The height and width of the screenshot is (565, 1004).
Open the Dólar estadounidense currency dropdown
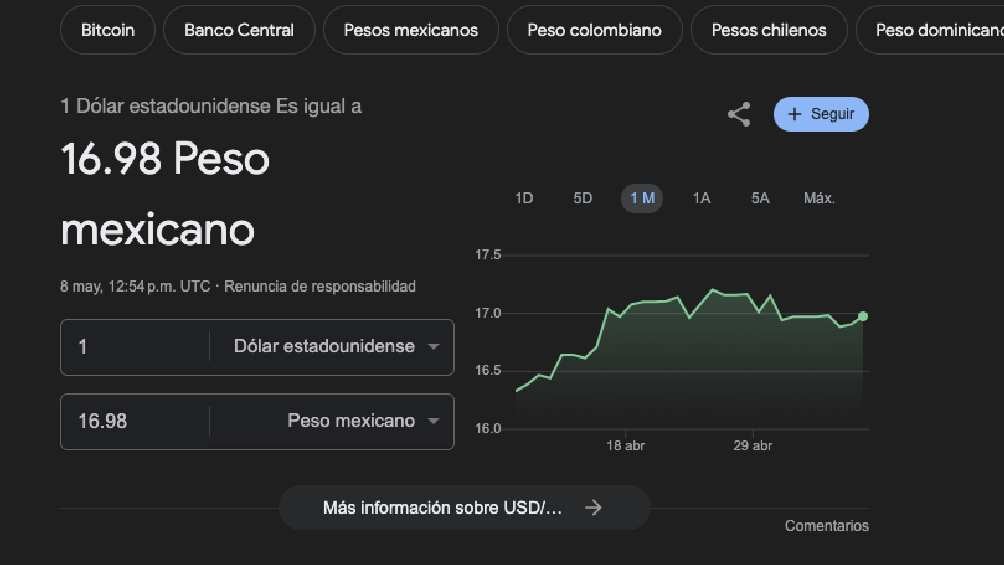point(335,347)
